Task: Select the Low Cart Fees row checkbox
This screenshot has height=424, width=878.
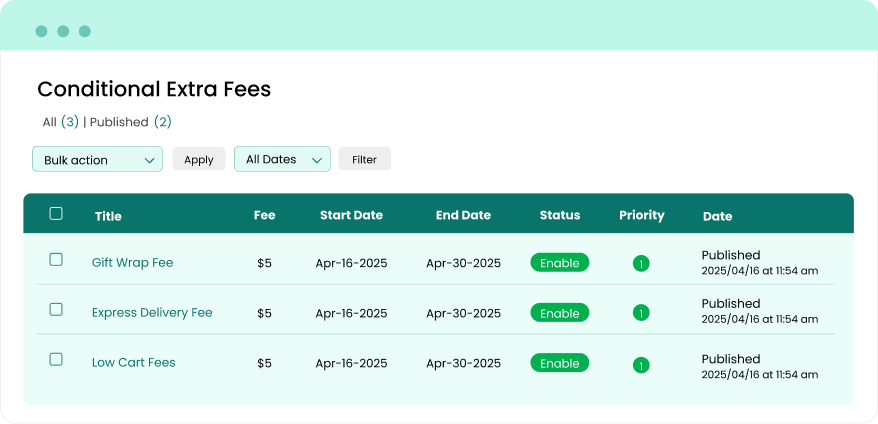Action: (56, 359)
